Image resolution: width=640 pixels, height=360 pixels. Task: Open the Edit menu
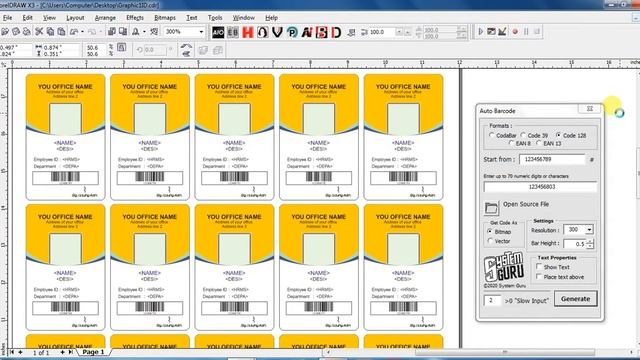click(27, 18)
